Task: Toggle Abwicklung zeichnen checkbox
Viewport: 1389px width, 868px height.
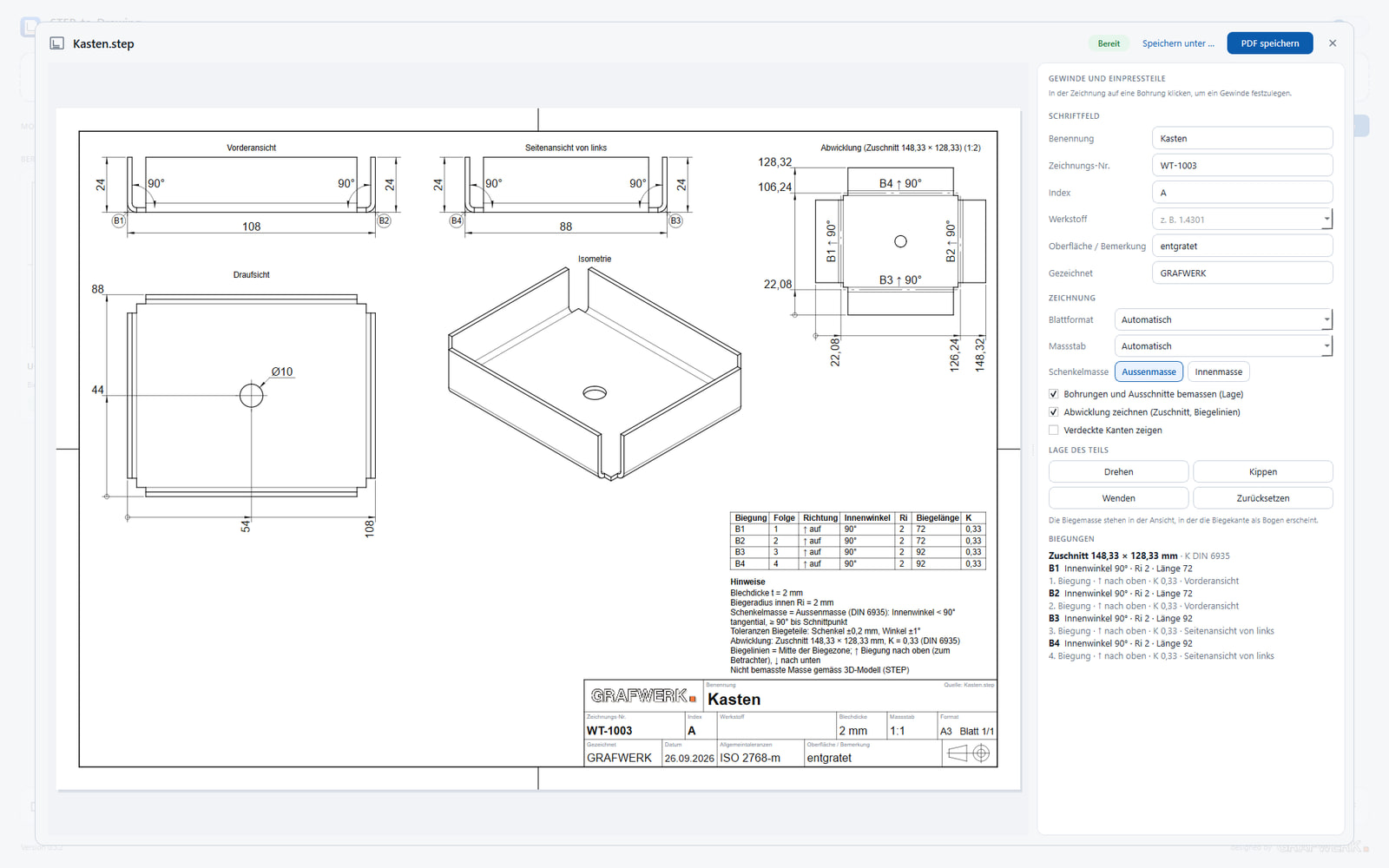Action: coord(1053,412)
